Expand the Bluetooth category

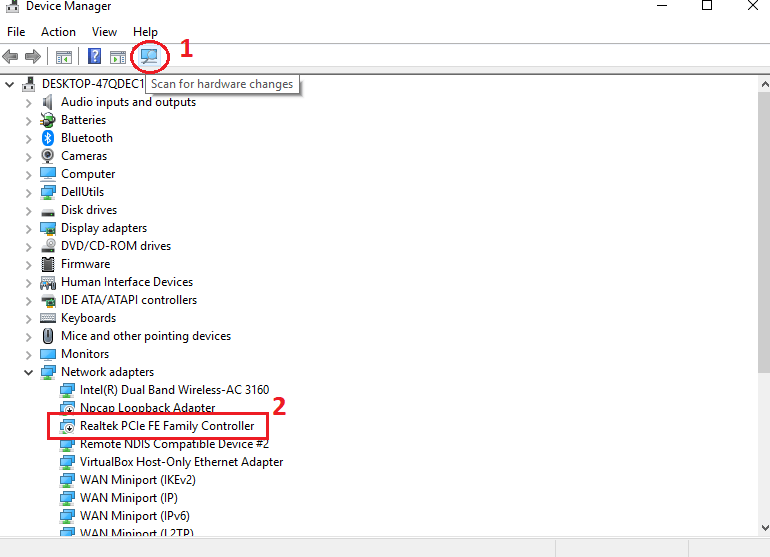point(28,139)
